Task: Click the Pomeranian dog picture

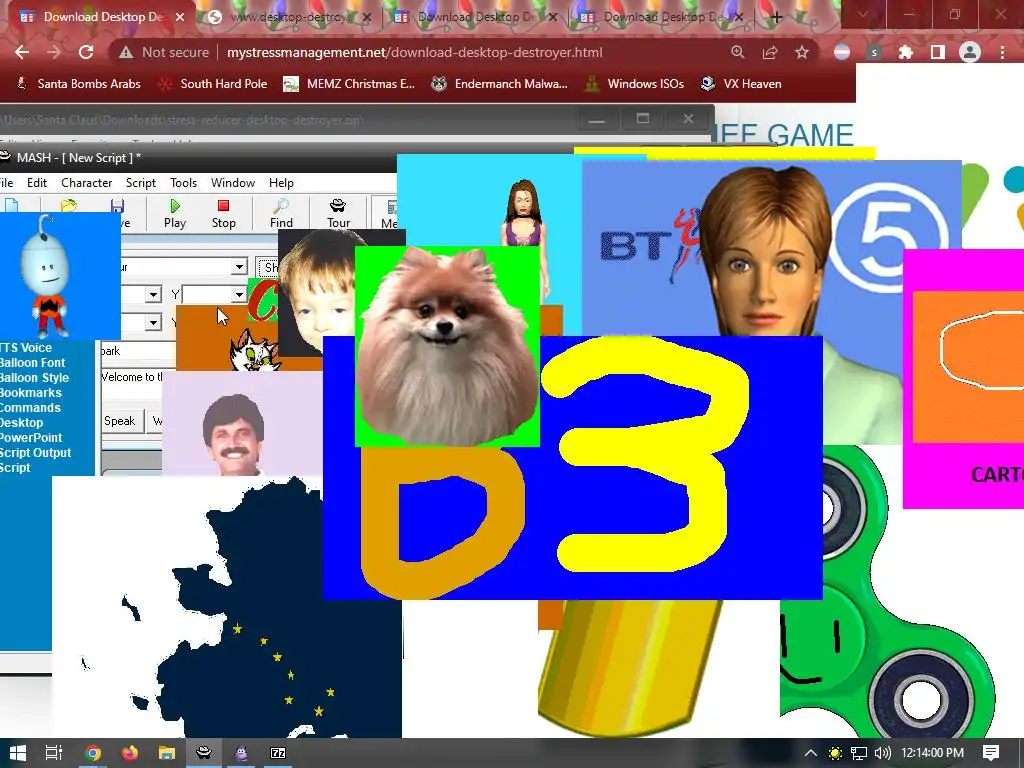Action: [x=447, y=346]
